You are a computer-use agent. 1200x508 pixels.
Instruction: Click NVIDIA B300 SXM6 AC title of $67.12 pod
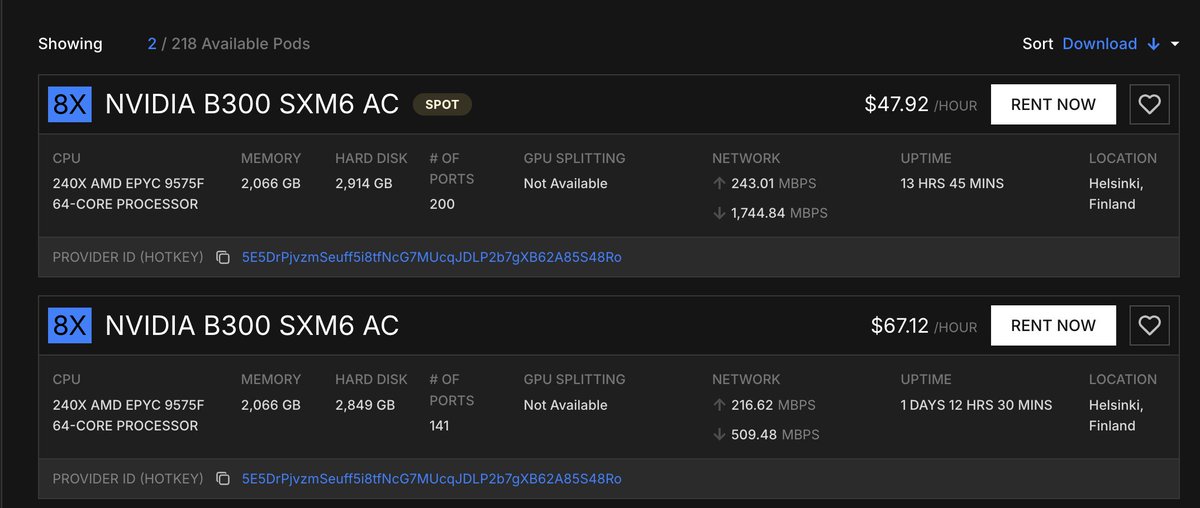[252, 325]
